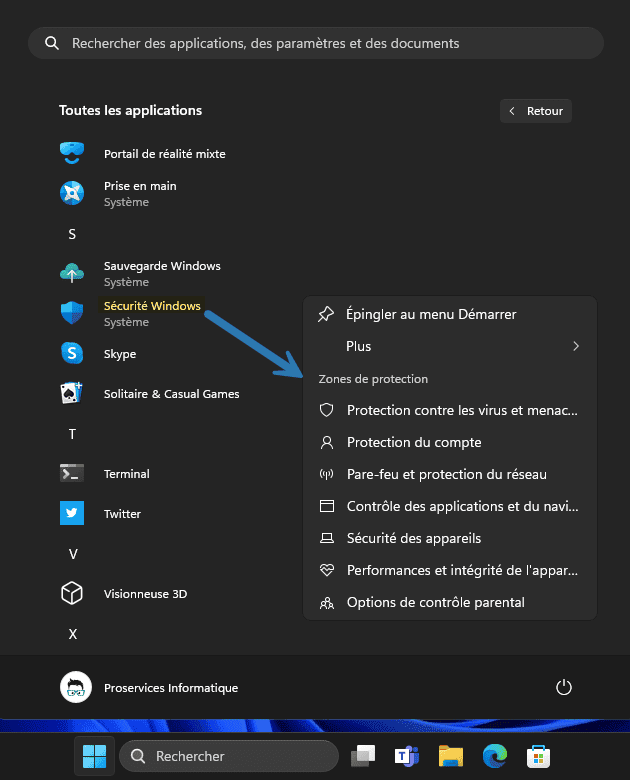This screenshot has height=780, width=630.
Task: Click the Solitaire & Casual Games label
Action: point(172,393)
